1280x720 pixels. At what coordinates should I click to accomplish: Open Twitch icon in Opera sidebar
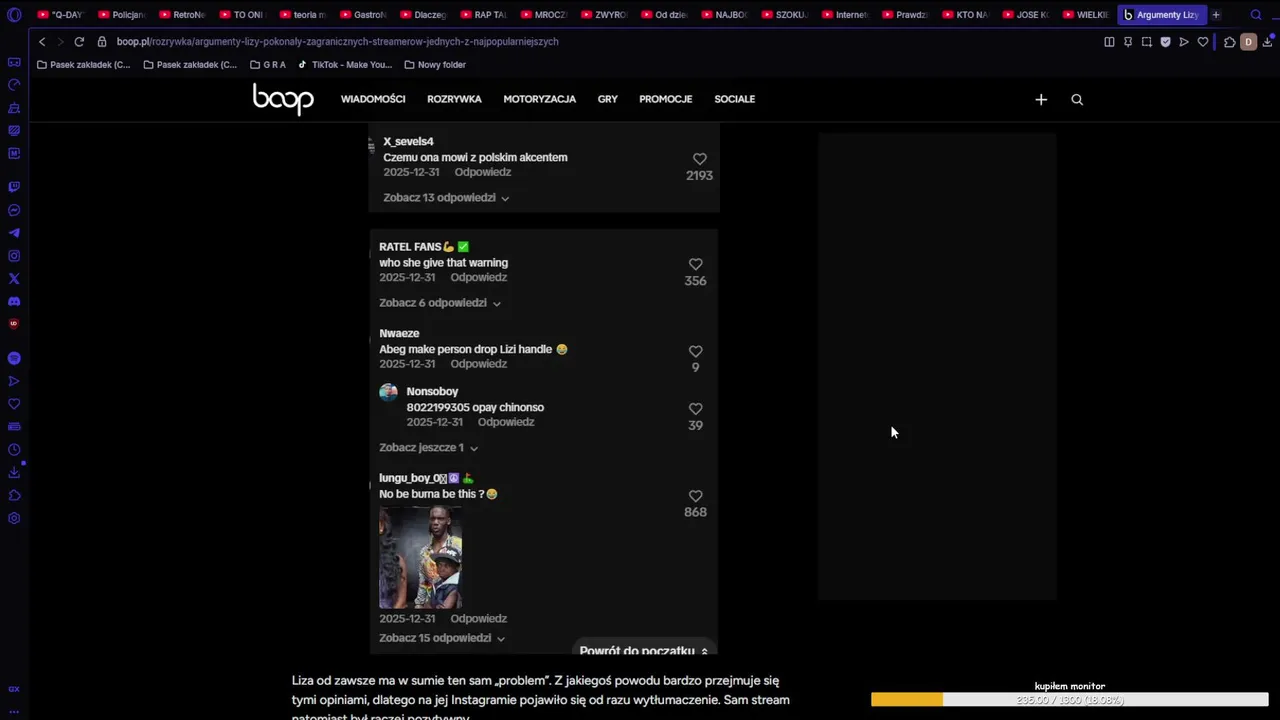tap(14, 187)
